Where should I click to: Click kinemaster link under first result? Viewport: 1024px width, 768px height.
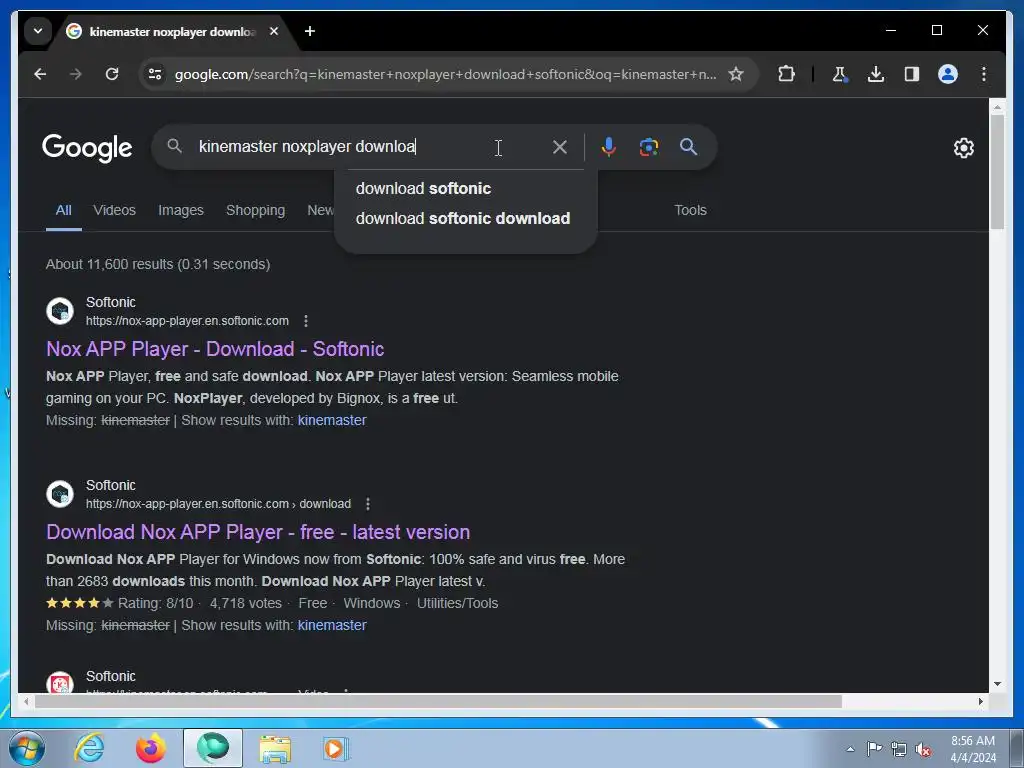click(332, 421)
